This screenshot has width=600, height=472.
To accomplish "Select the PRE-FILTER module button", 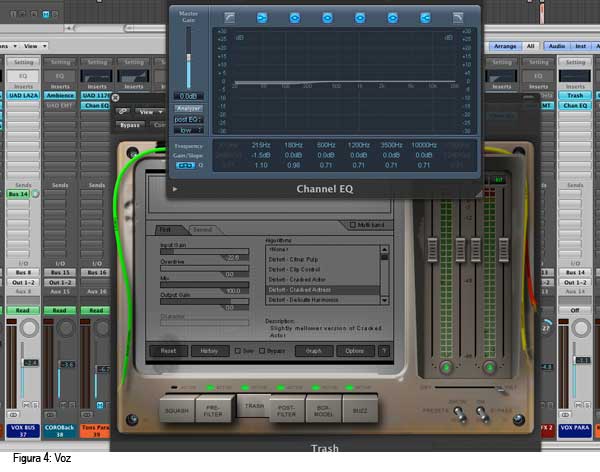I will pos(214,410).
